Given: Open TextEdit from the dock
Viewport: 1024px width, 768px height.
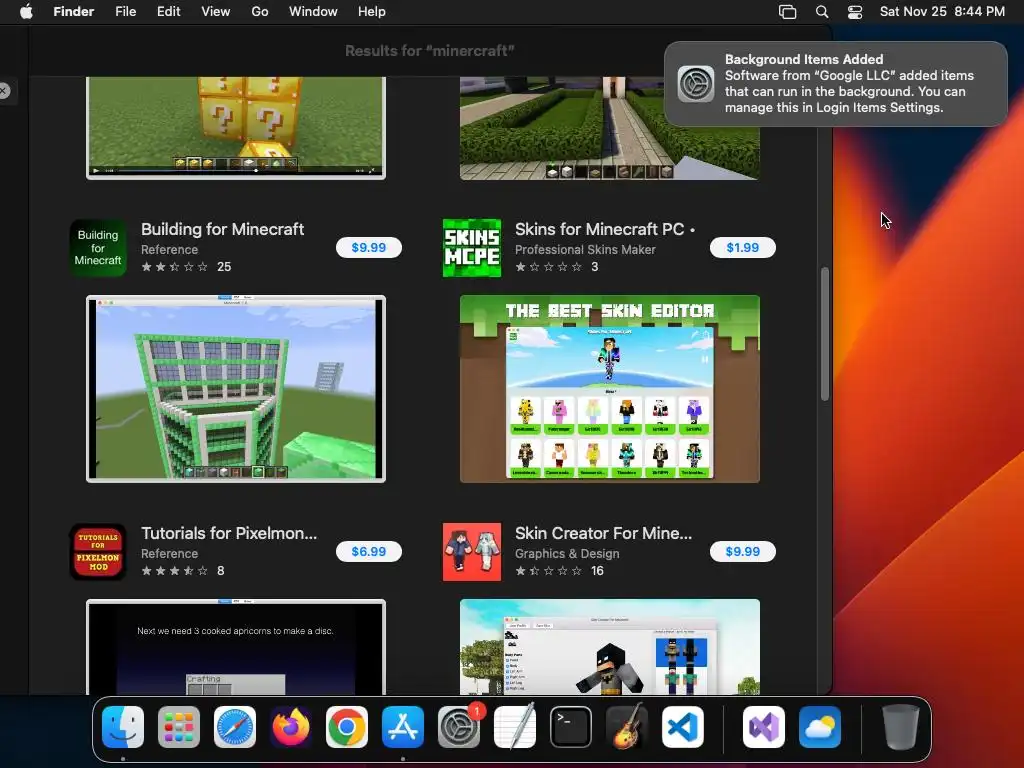Looking at the screenshot, I should pos(515,727).
